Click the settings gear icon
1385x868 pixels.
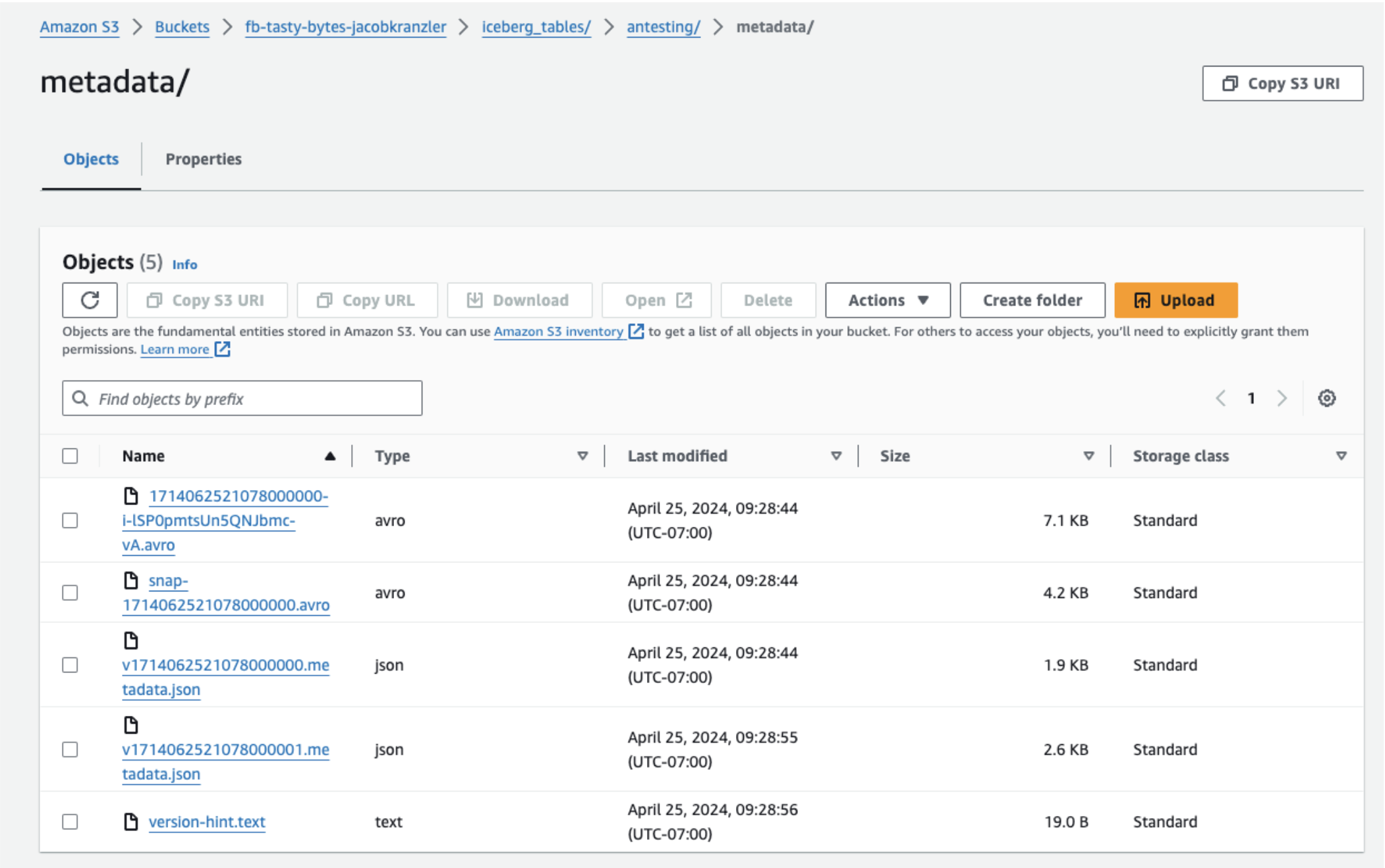(1327, 398)
